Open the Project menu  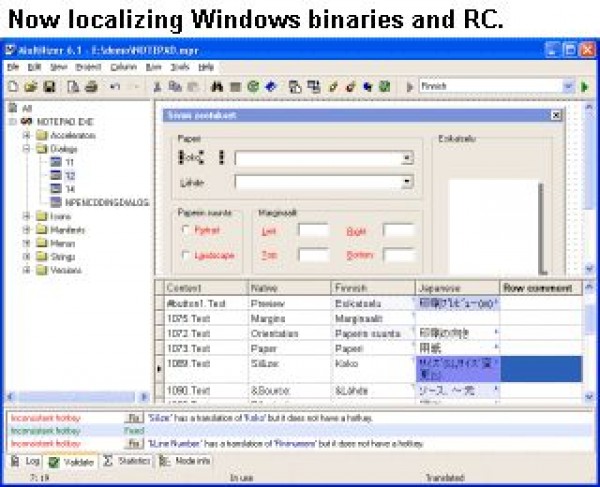(x=88, y=67)
